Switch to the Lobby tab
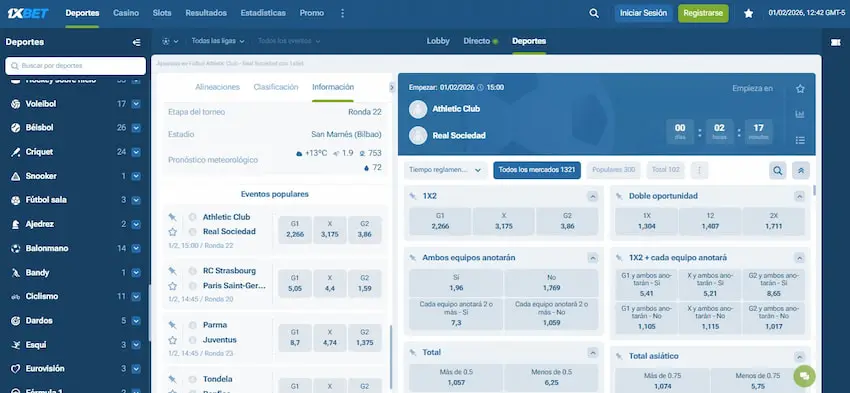850x393 pixels. [x=438, y=41]
